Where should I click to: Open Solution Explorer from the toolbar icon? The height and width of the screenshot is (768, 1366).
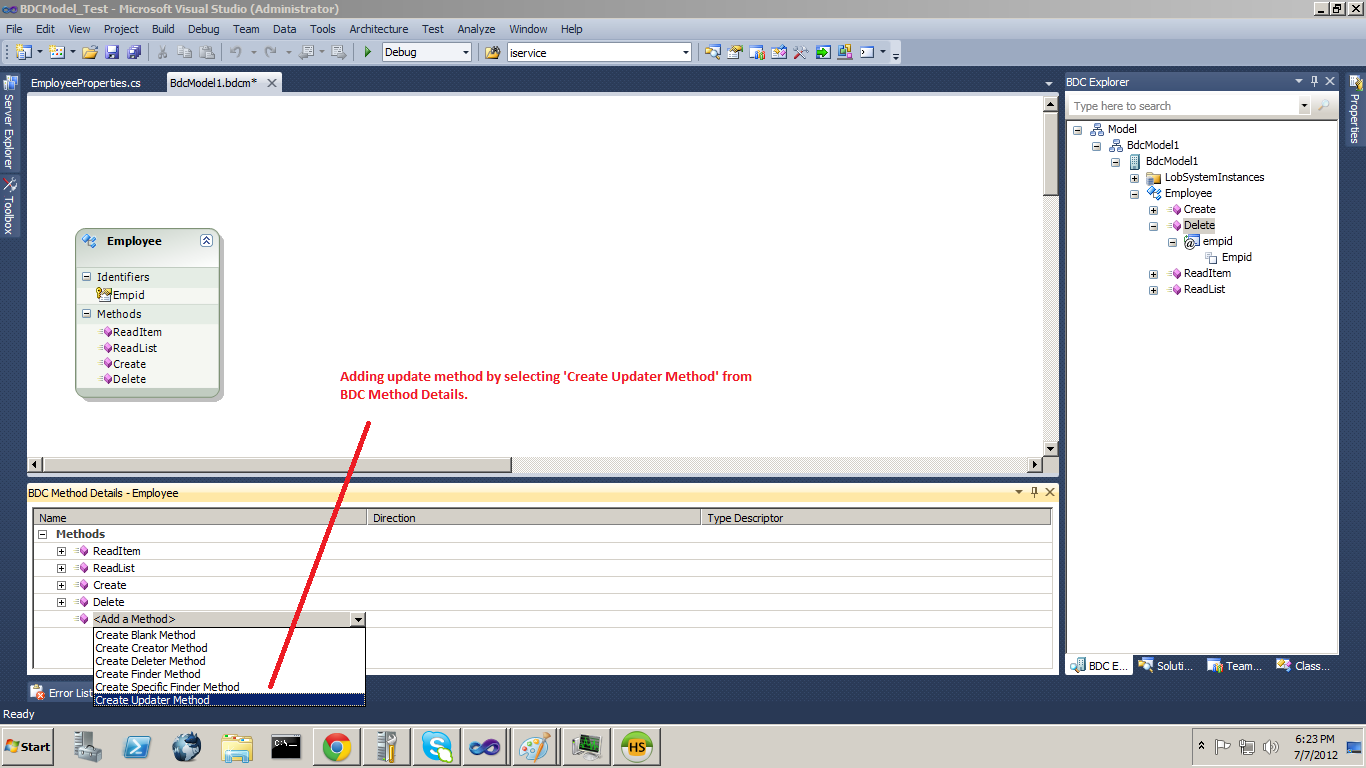click(713, 52)
